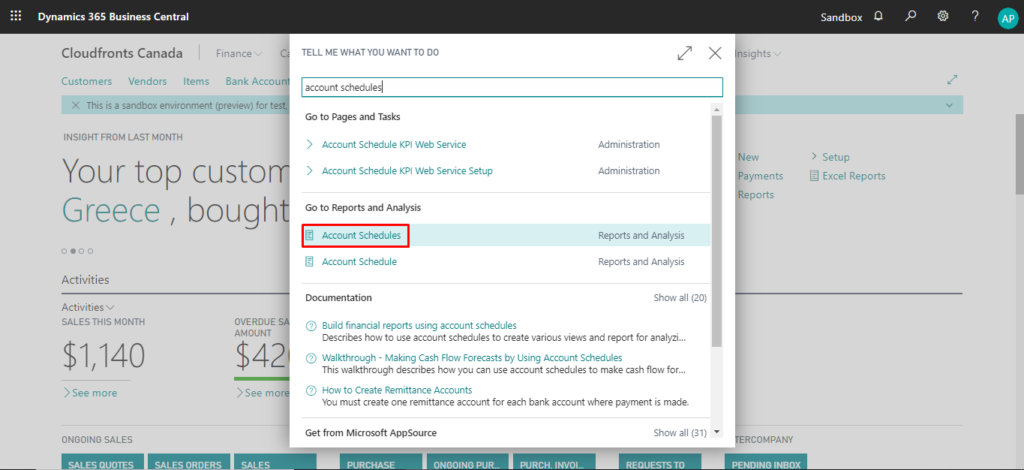The image size is (1024, 470).
Task: Open the app launcher waffle icon
Action: (x=16, y=16)
